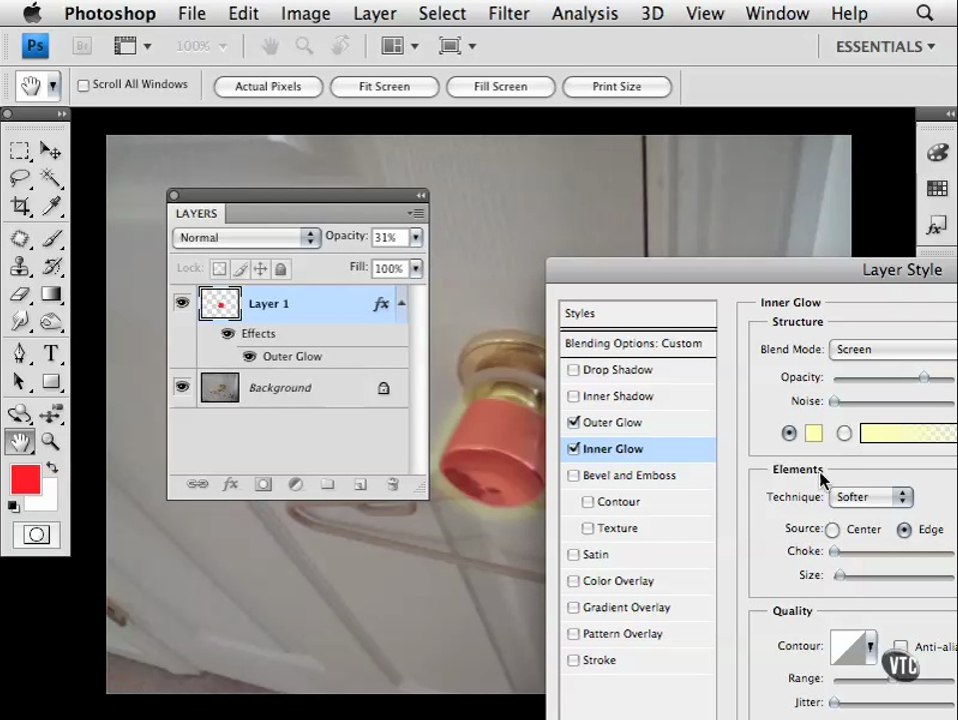Select the Rectangular Marquee tool

(20, 150)
